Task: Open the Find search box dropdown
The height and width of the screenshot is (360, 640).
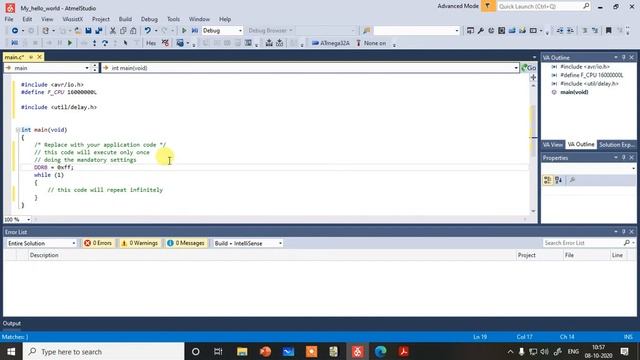Action: [457, 31]
